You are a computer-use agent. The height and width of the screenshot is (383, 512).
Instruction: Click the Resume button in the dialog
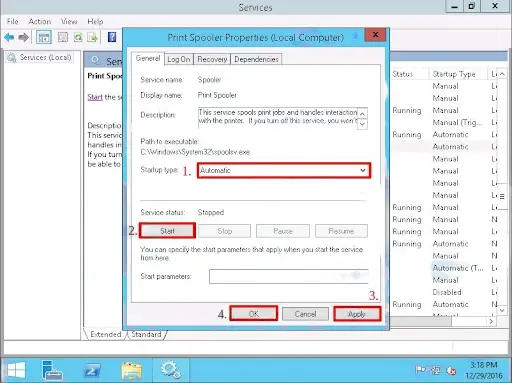click(341, 231)
